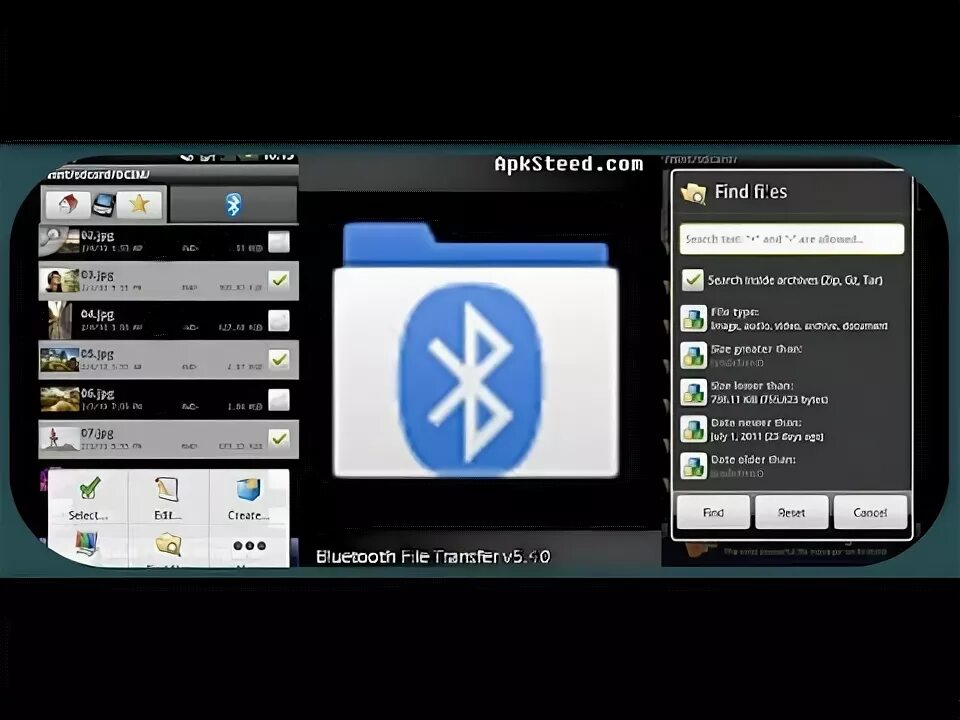
Task: Open the File type filter
Action: [x=792, y=319]
